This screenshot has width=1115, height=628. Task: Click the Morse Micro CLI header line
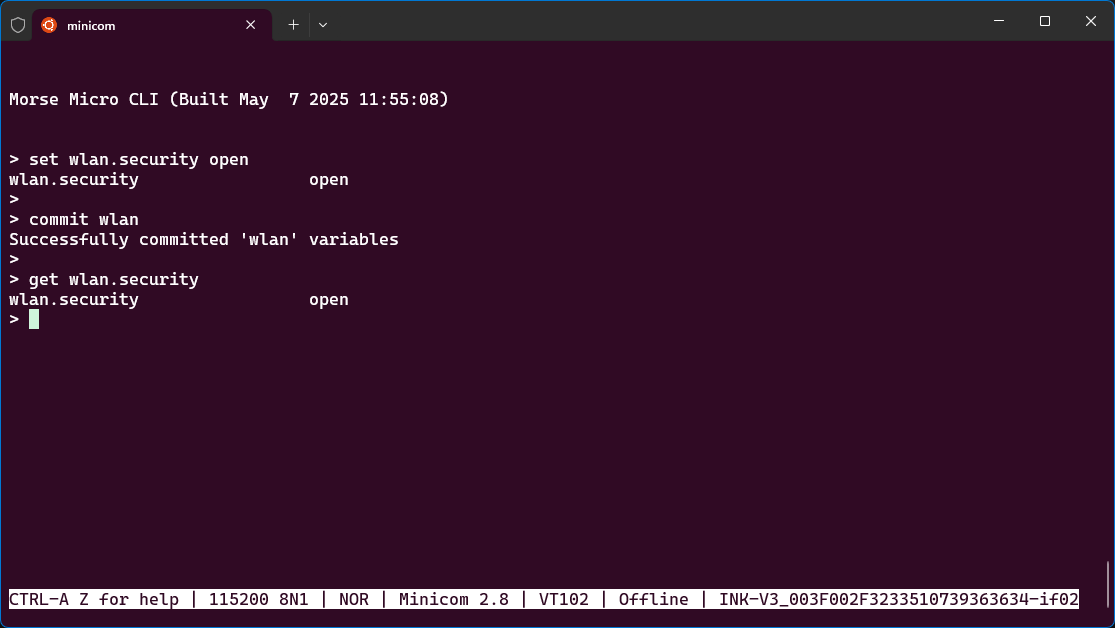[229, 100]
